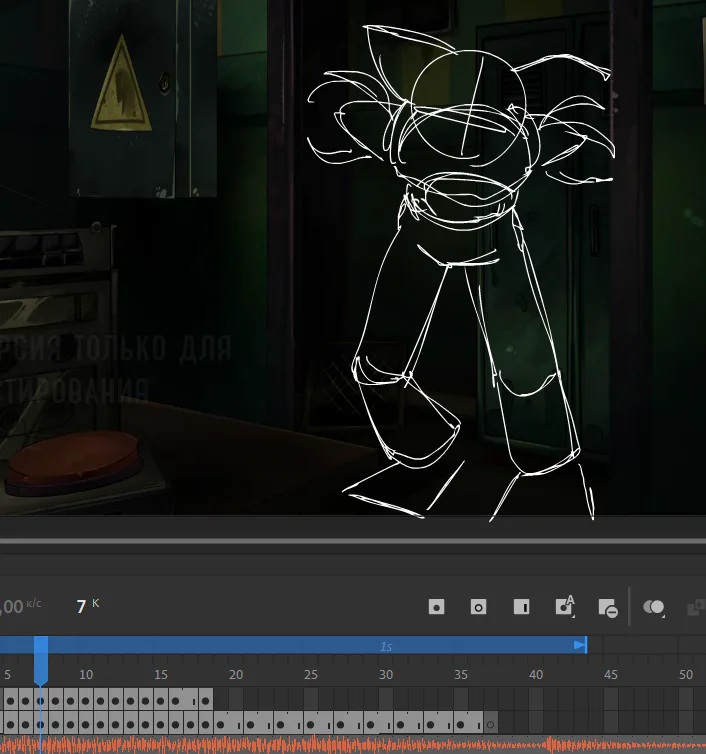Click the orange audio waveform layer
Image resolution: width=706 pixels, height=754 pixels.
[x=353, y=745]
